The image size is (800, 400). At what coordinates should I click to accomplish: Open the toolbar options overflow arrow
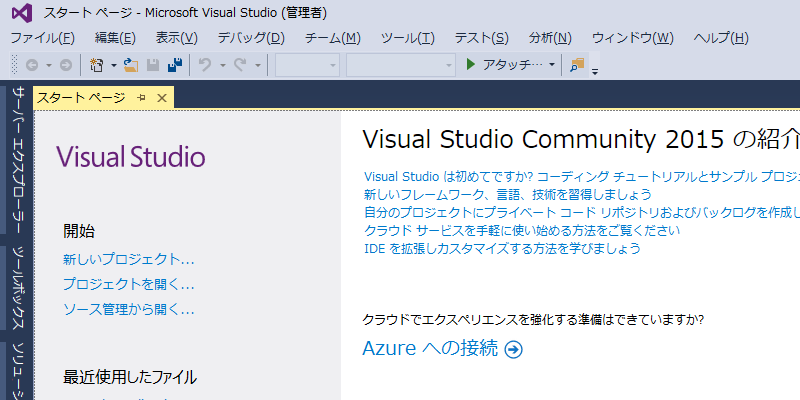pos(594,71)
